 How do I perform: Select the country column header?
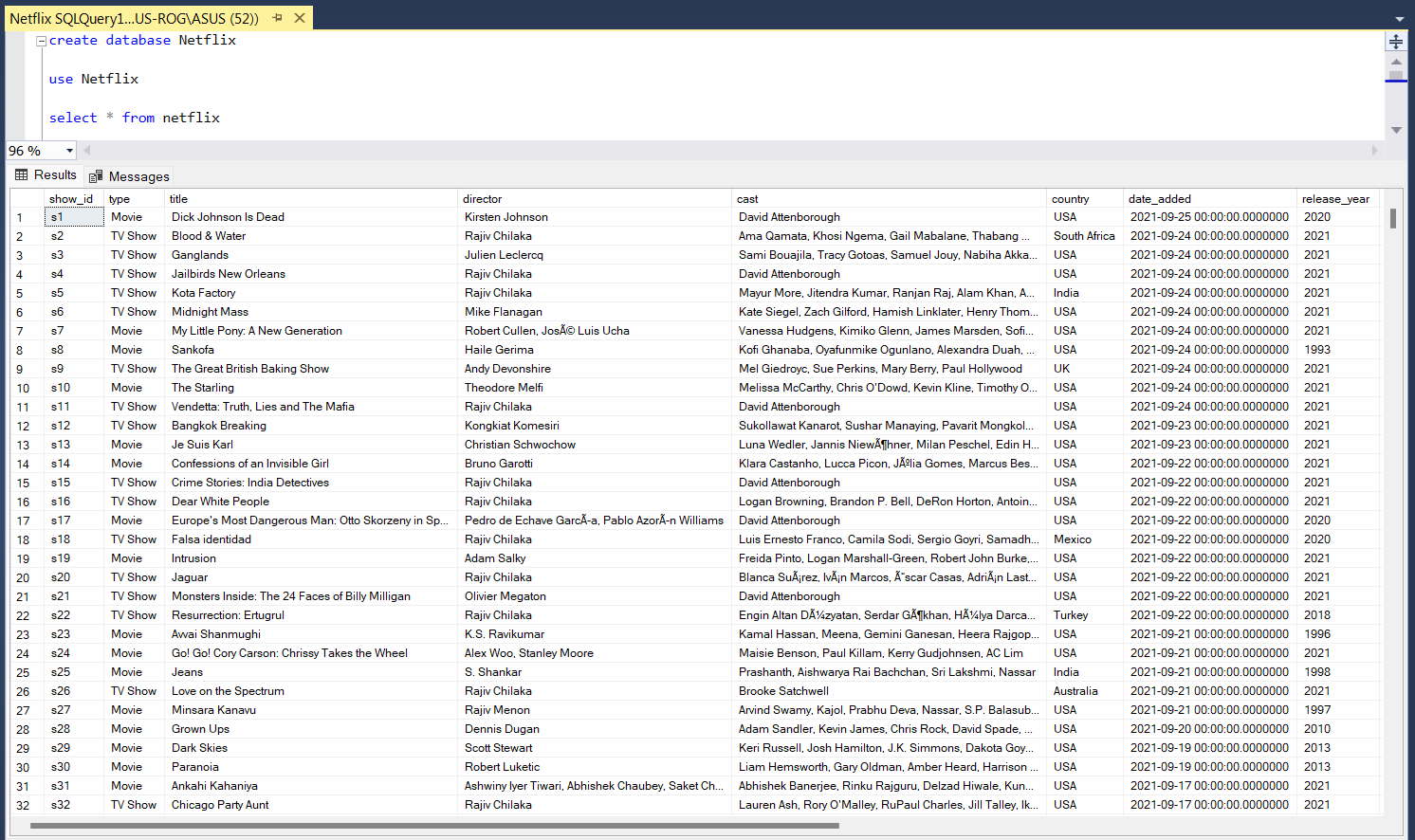(x=1085, y=199)
